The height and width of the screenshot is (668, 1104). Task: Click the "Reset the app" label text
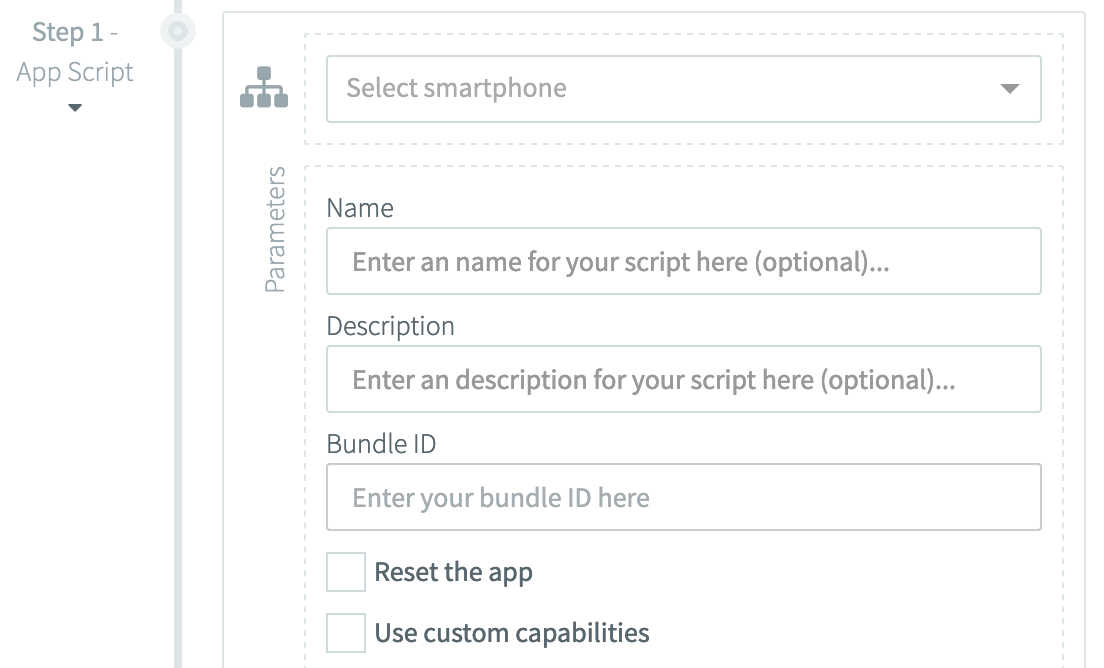[453, 573]
